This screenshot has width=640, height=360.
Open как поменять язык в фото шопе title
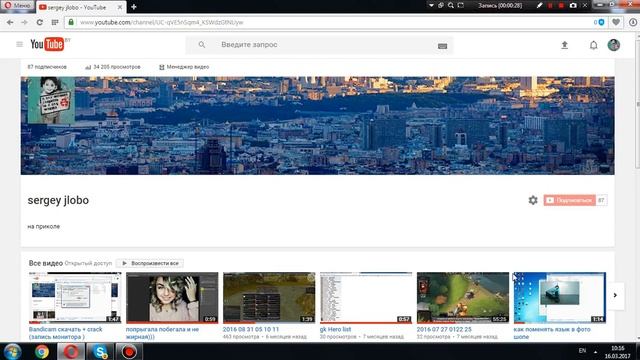point(552,333)
